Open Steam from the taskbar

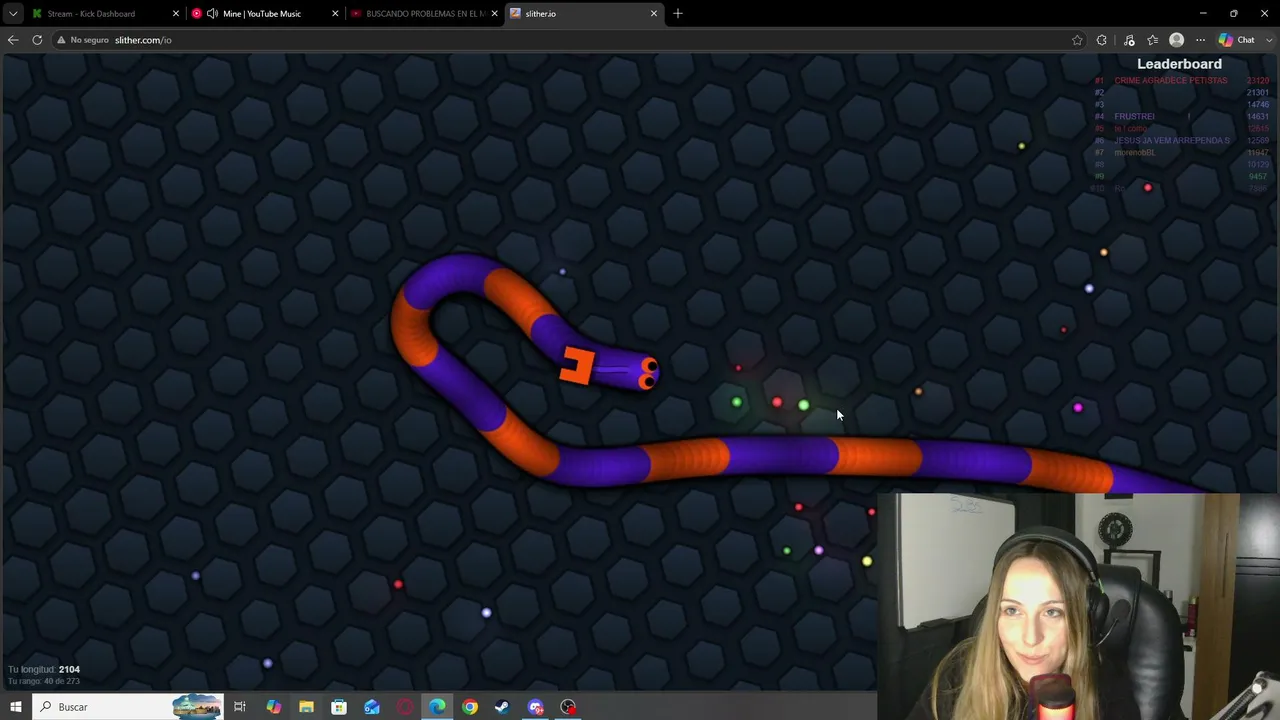502,707
